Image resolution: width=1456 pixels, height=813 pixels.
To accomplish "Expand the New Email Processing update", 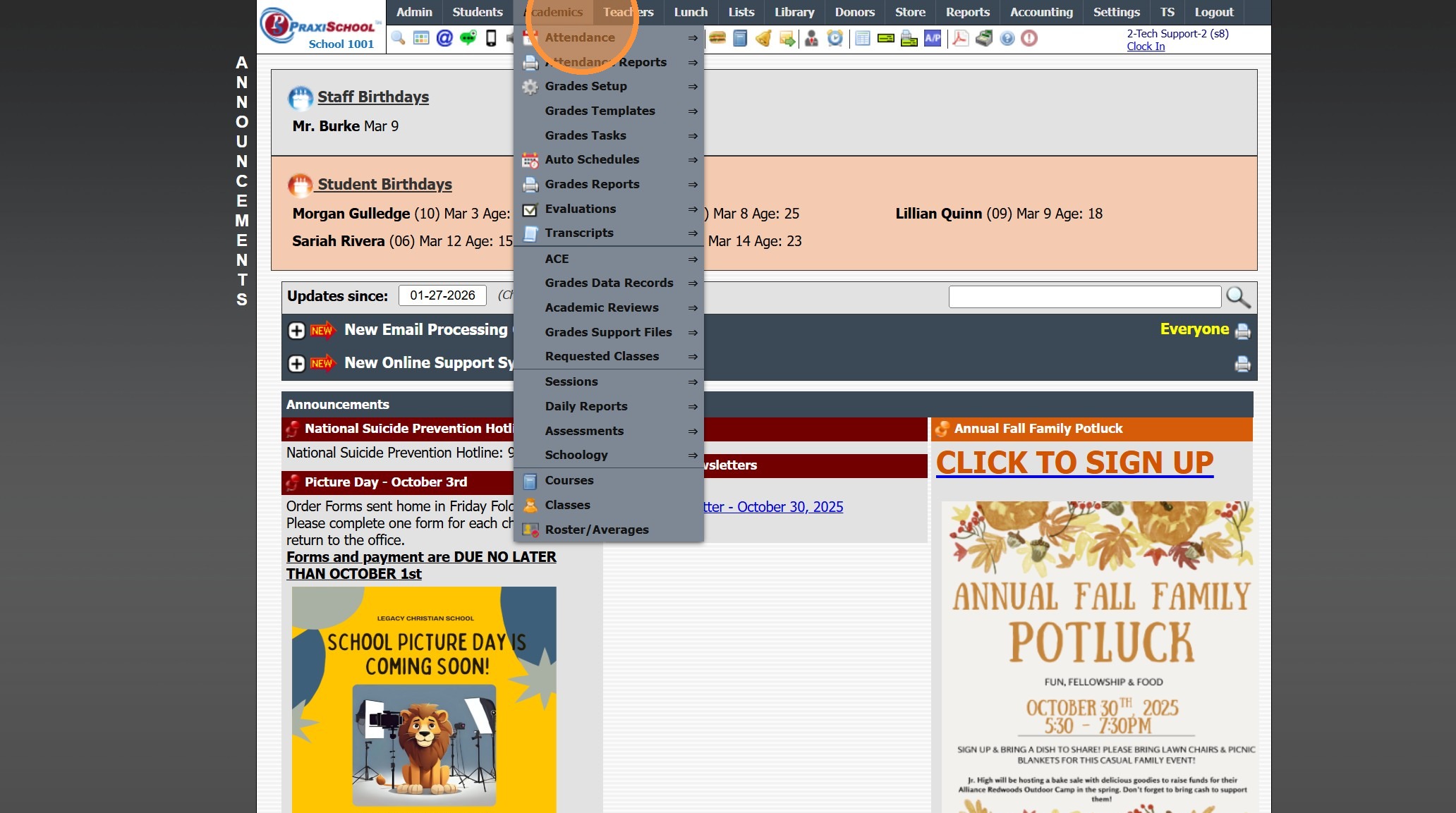I will (297, 331).
